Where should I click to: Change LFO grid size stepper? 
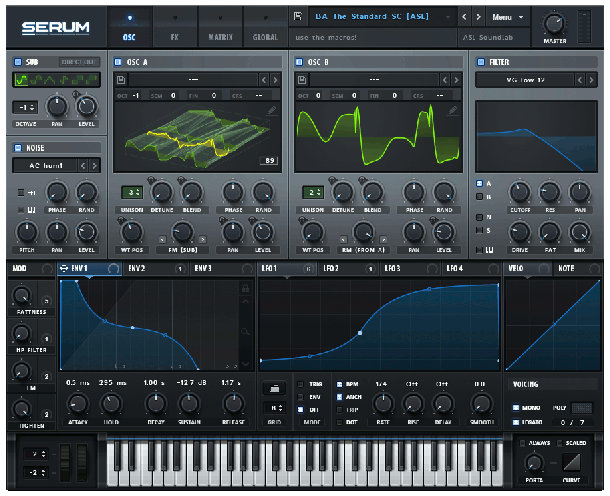click(275, 408)
